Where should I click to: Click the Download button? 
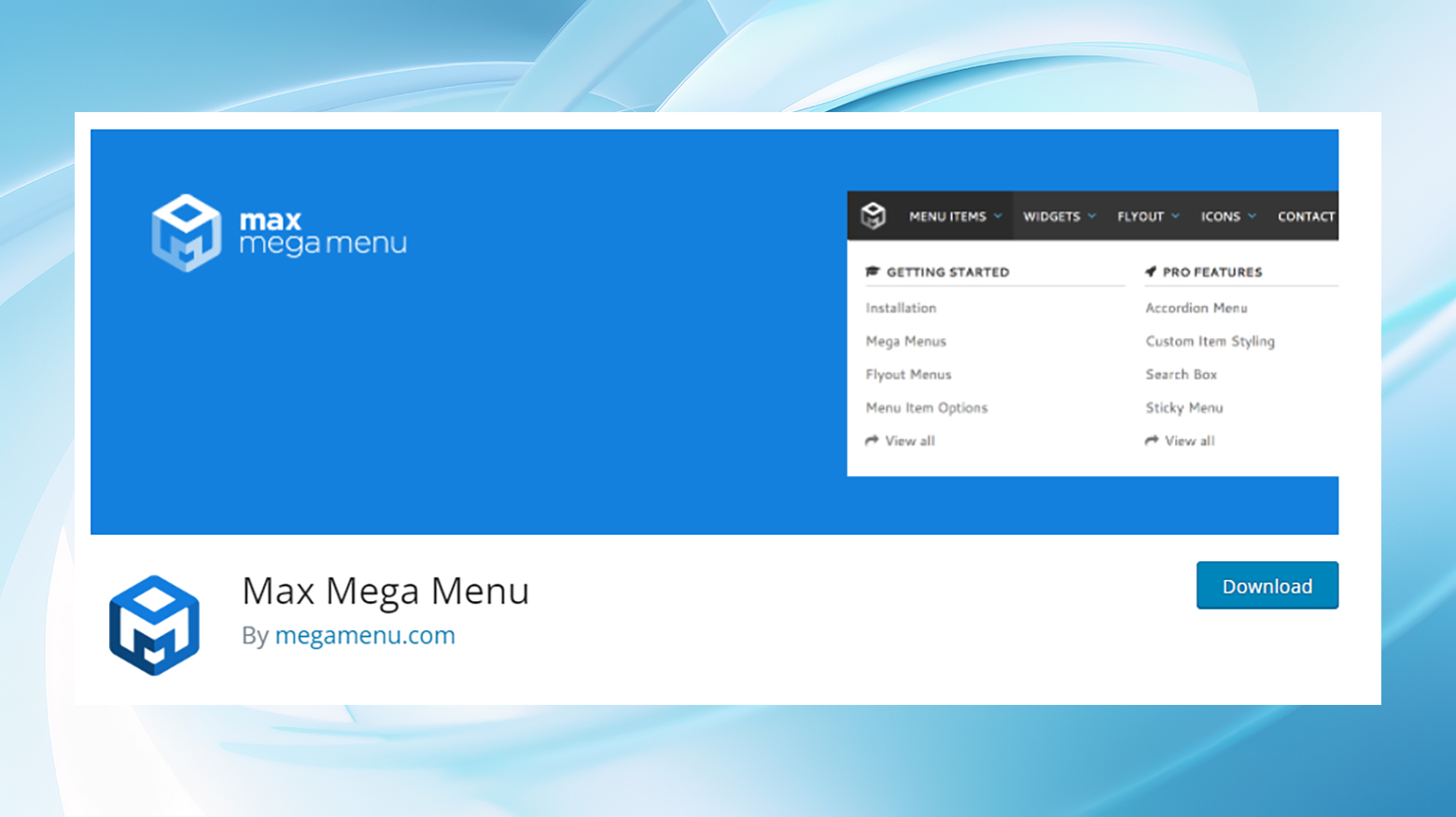[1267, 585]
